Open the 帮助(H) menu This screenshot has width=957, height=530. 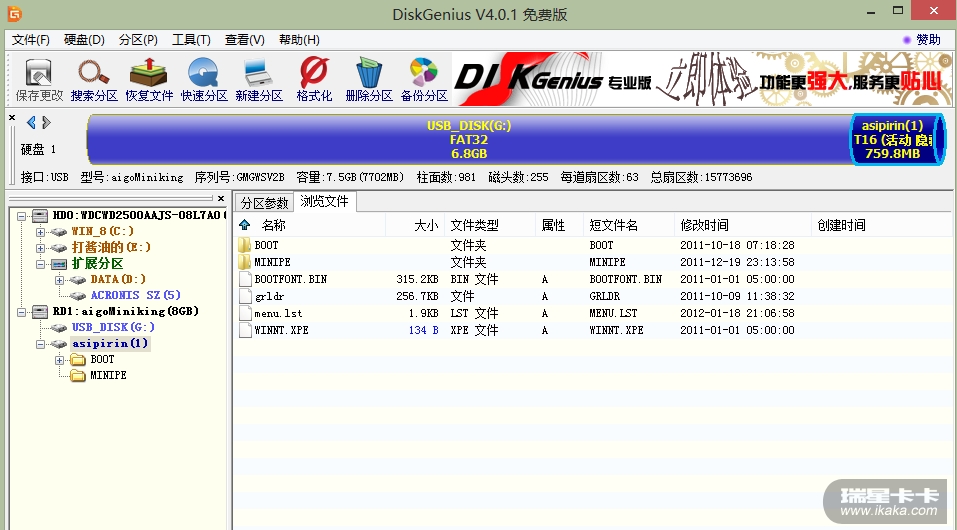(x=299, y=40)
